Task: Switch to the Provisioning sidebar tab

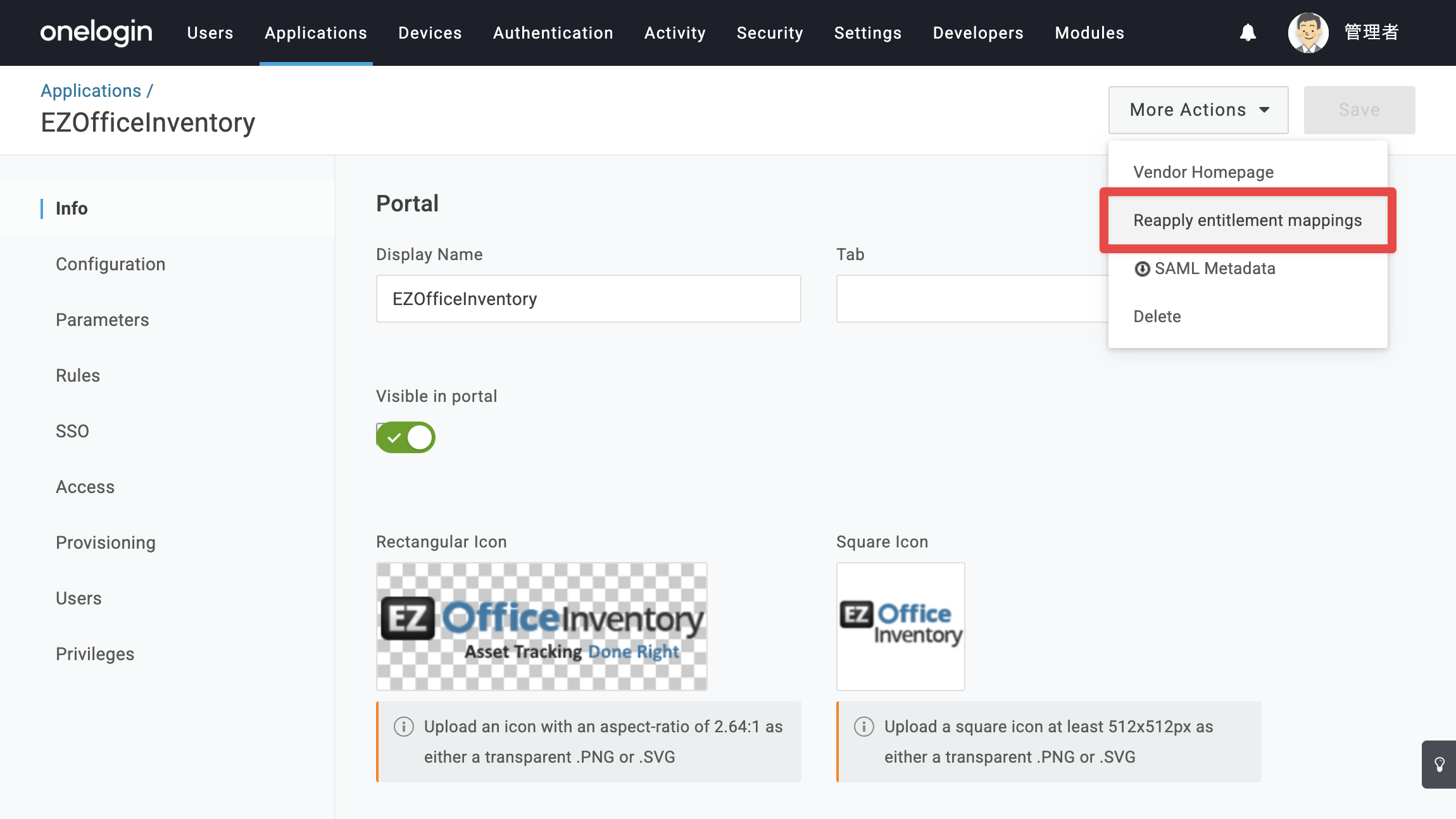Action: tap(167, 542)
